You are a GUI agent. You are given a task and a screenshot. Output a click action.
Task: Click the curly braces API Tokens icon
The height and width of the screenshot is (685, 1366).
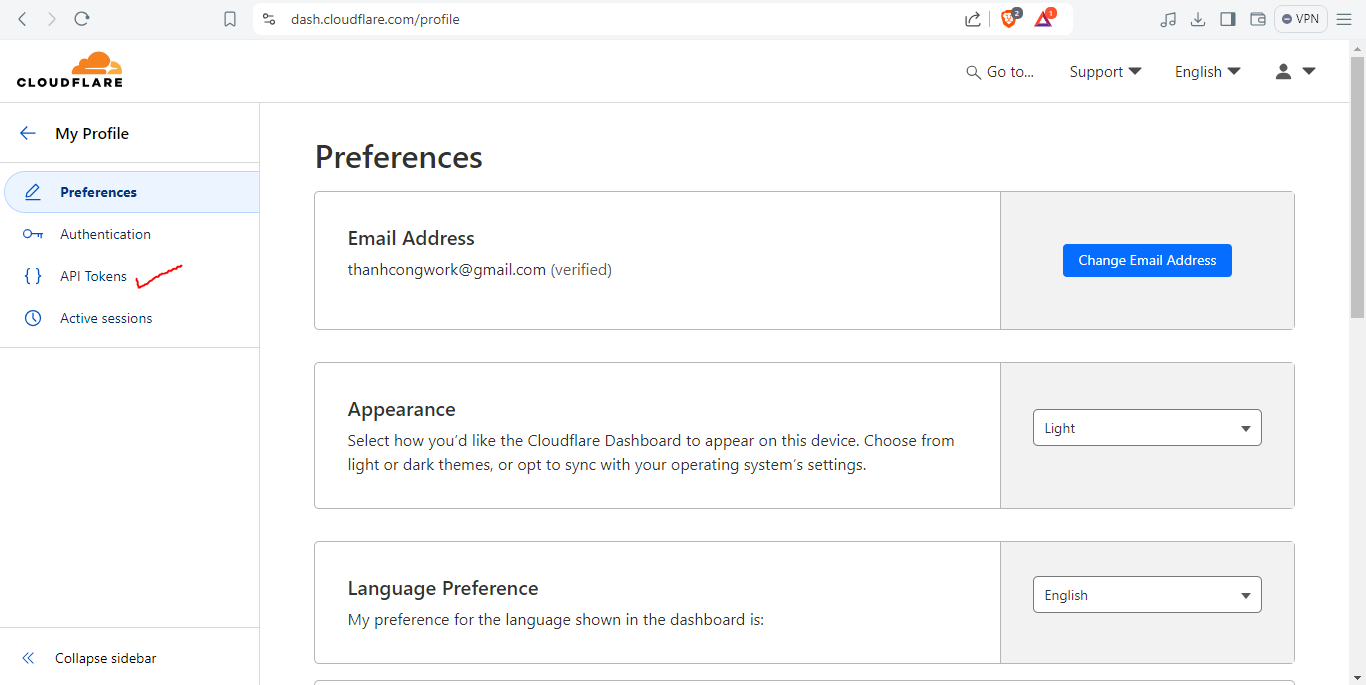(x=33, y=276)
